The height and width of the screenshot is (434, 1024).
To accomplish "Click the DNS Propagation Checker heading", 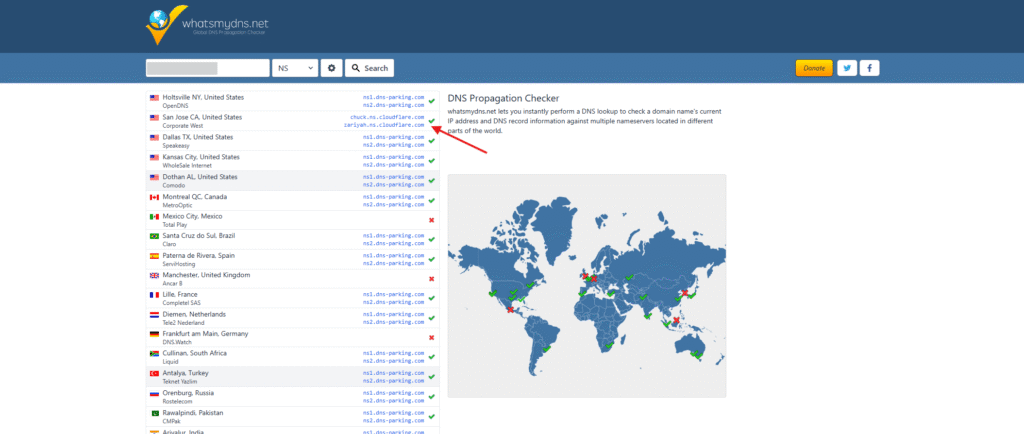I will pos(504,99).
